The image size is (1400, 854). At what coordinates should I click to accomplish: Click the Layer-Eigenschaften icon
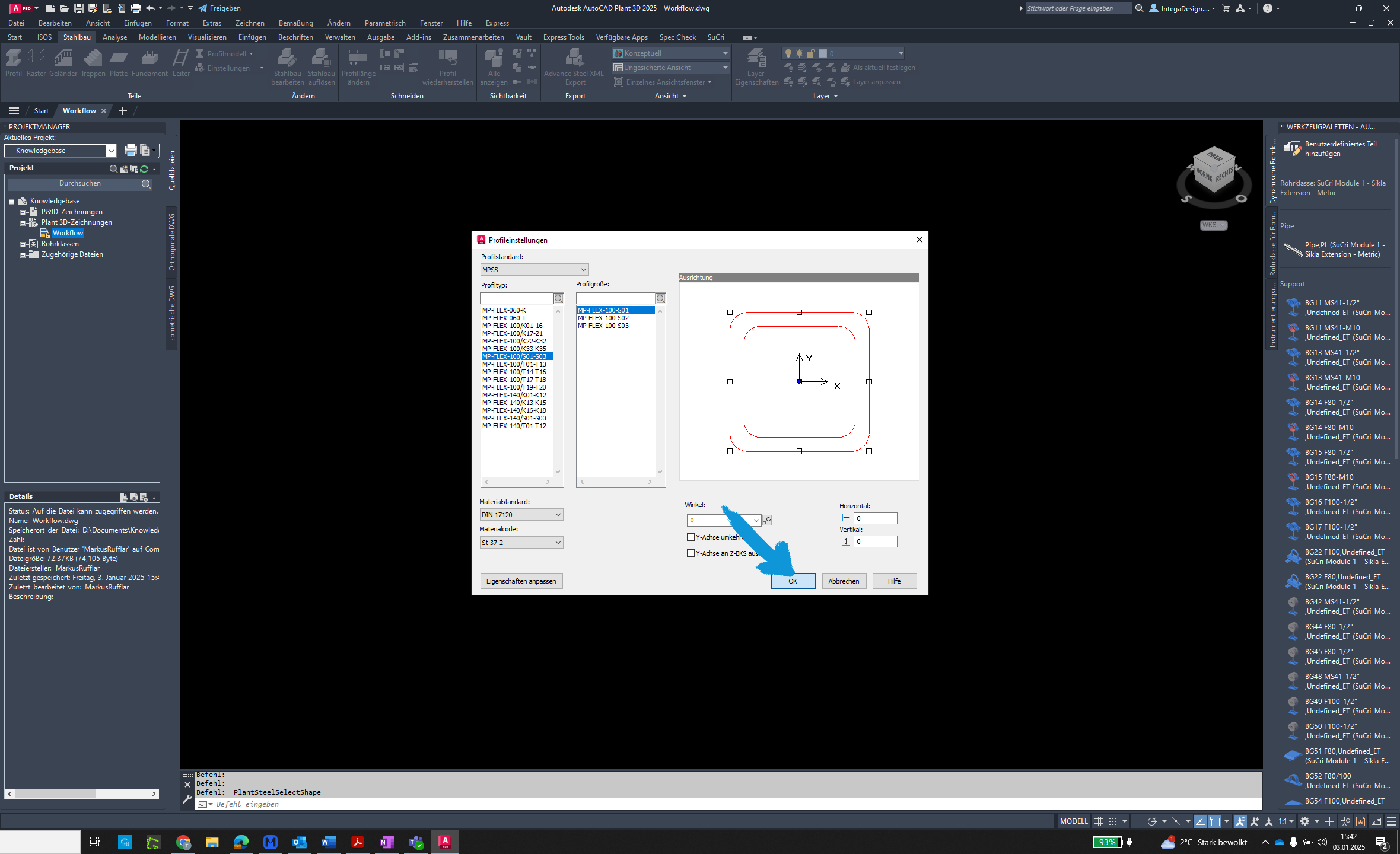tap(756, 62)
